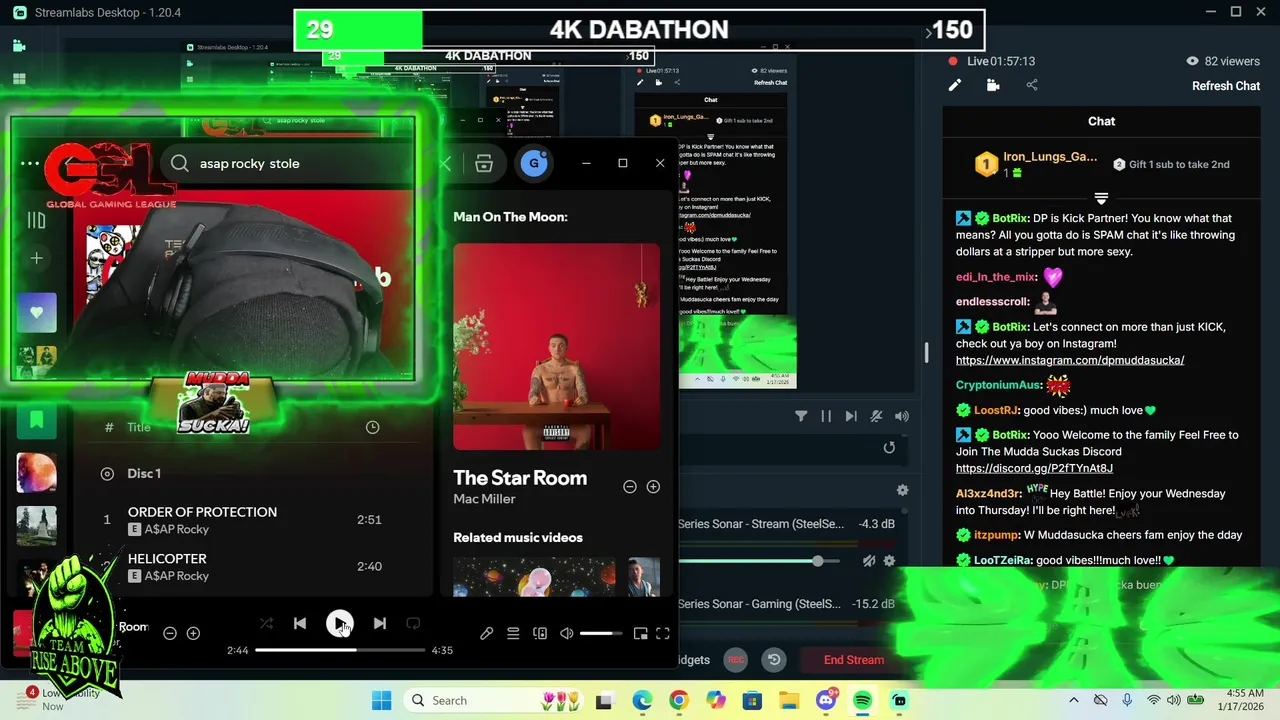Click Iron_Lungs_Ga... top gifter entry

[x=1037, y=164]
